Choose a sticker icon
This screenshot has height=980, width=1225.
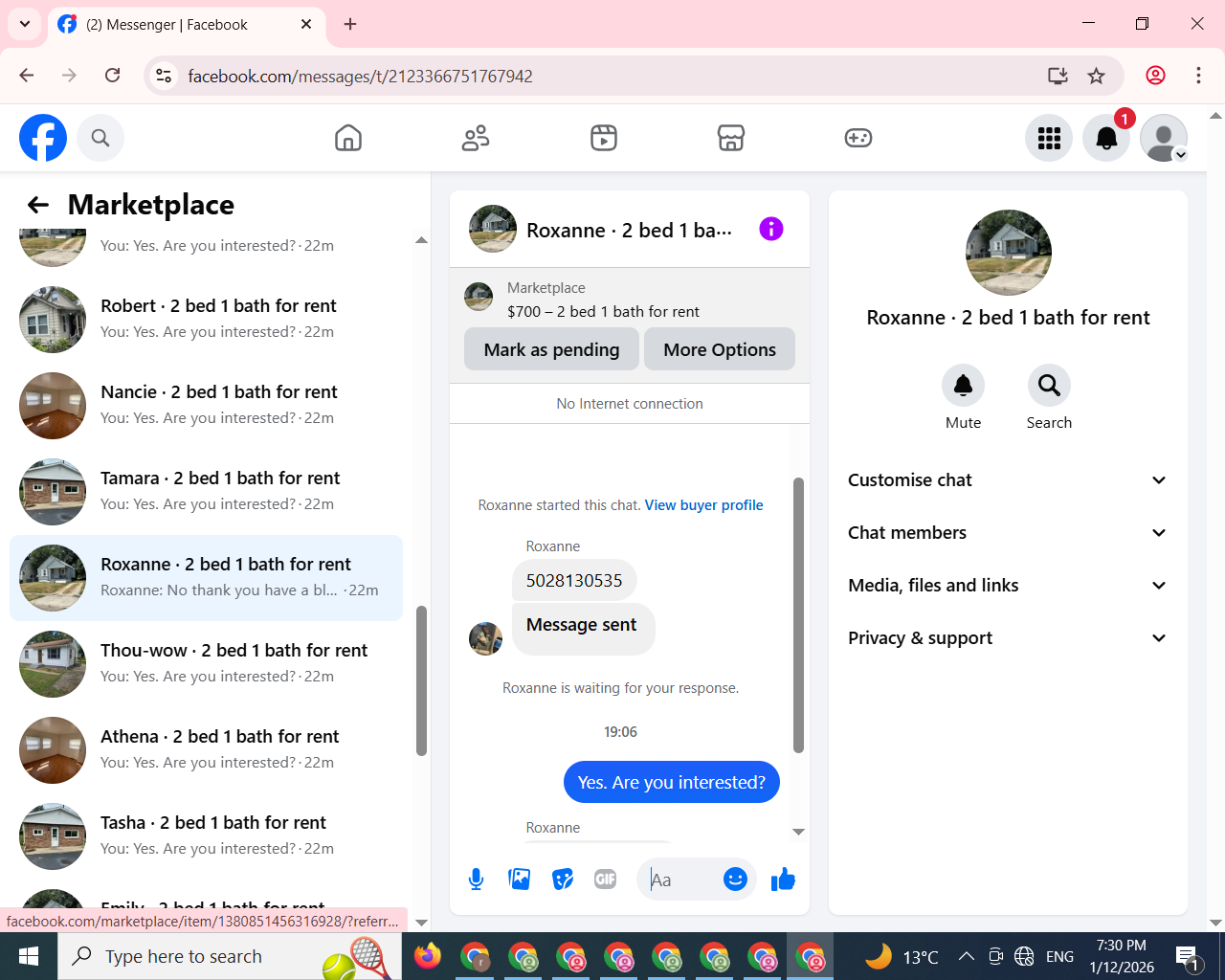pyautogui.click(x=563, y=879)
